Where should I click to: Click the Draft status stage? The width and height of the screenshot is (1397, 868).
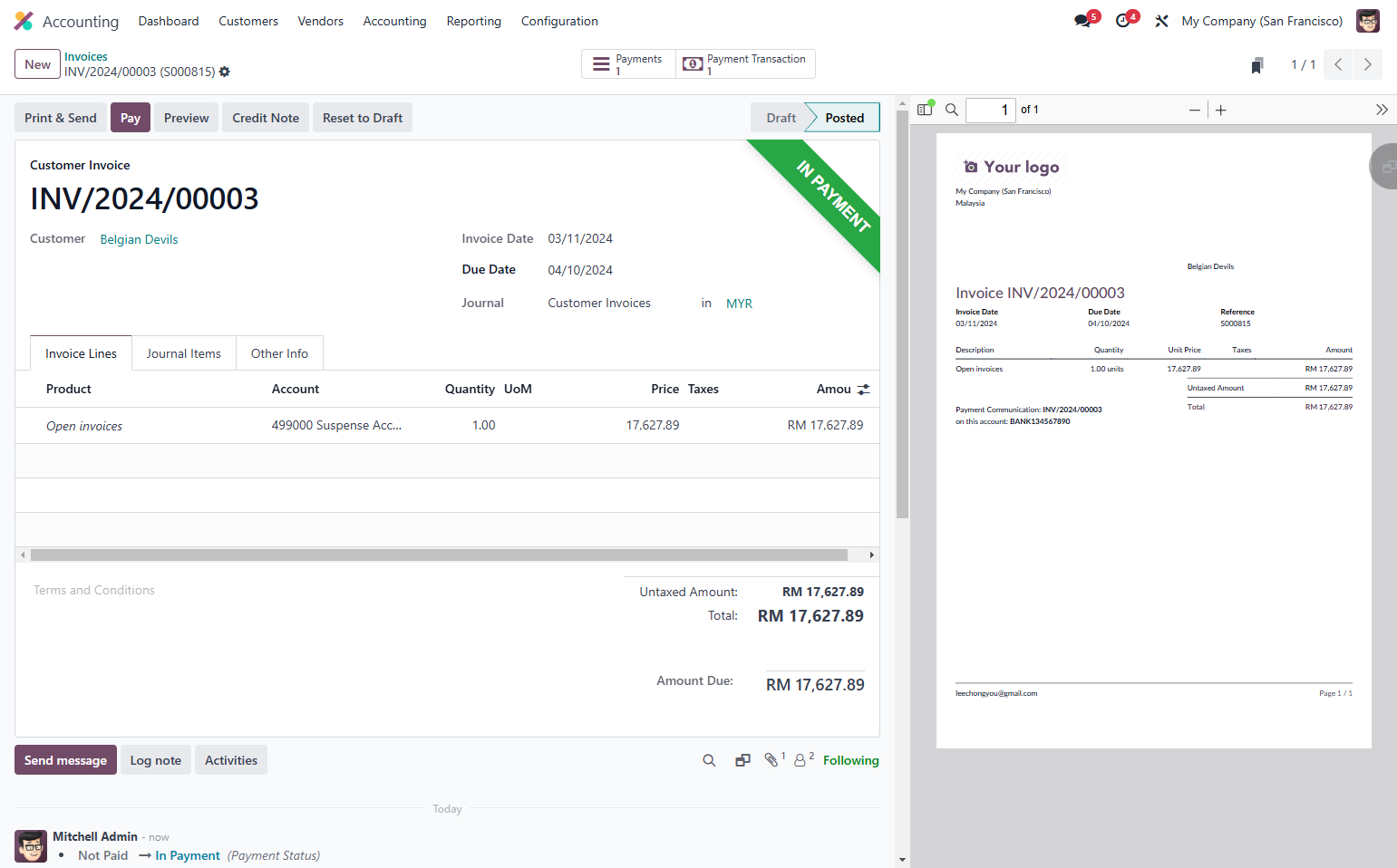click(x=781, y=118)
